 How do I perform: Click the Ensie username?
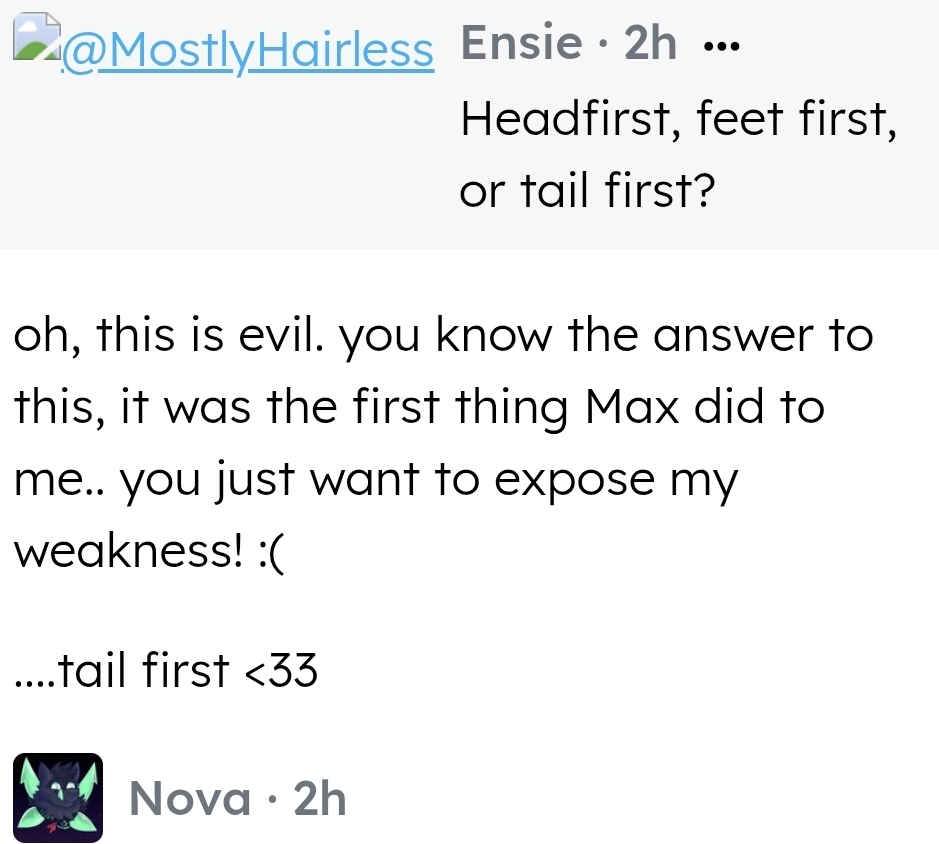pyautogui.click(x=521, y=44)
